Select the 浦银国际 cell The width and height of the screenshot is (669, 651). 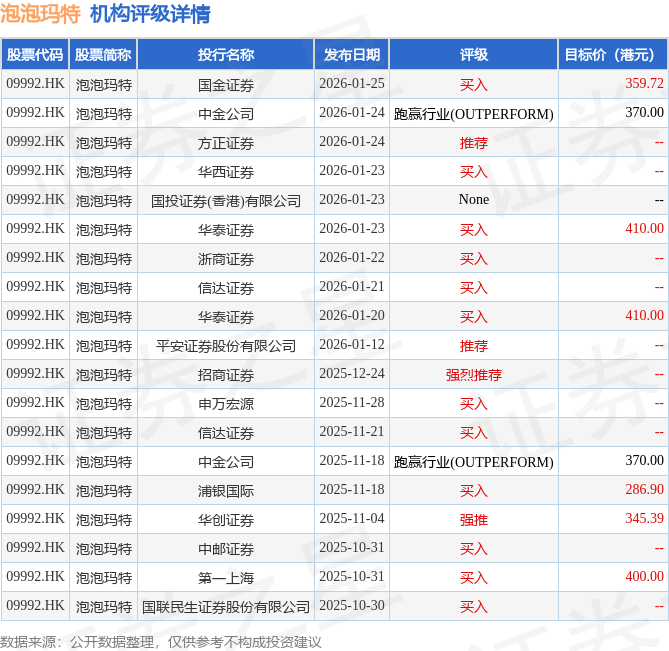pos(226,491)
